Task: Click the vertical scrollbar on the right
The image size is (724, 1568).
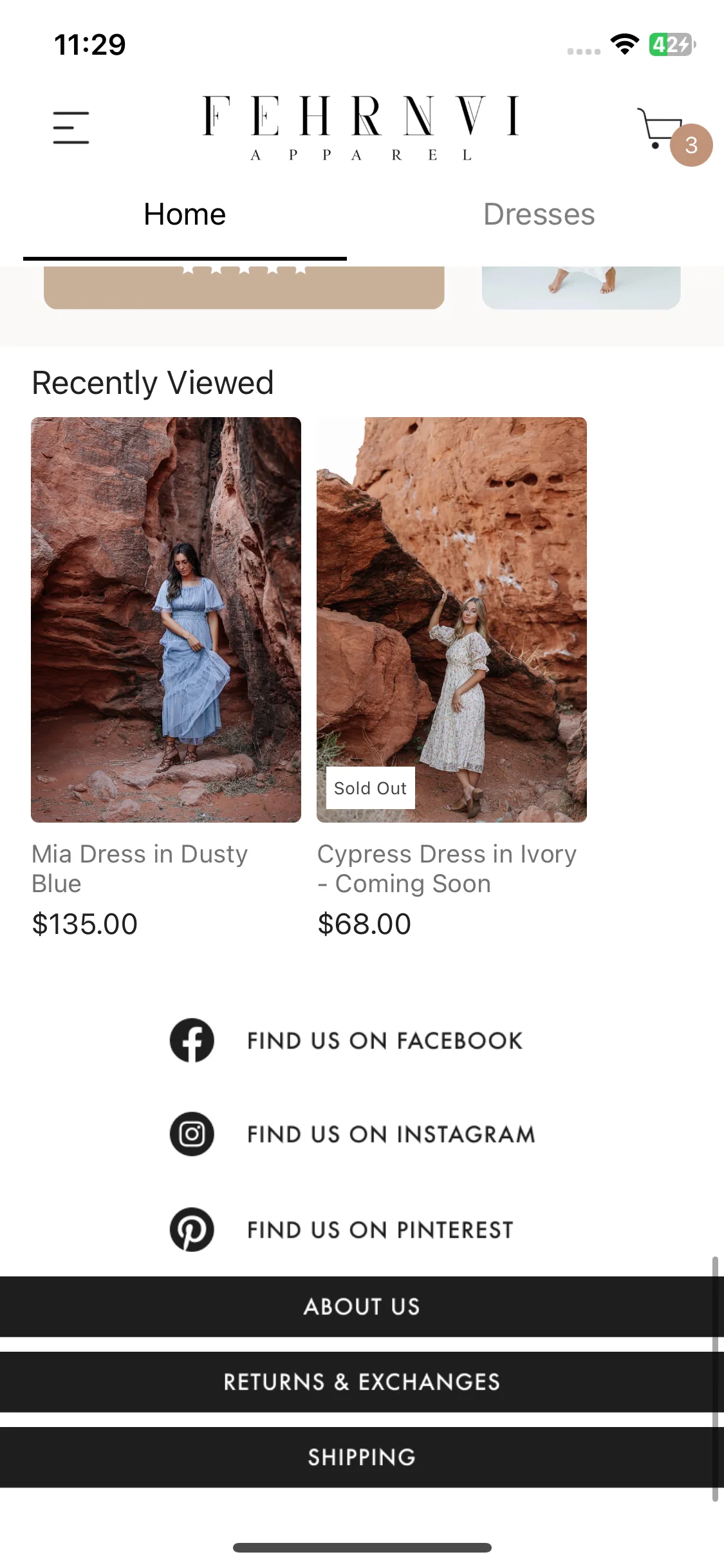Action: (715, 1377)
